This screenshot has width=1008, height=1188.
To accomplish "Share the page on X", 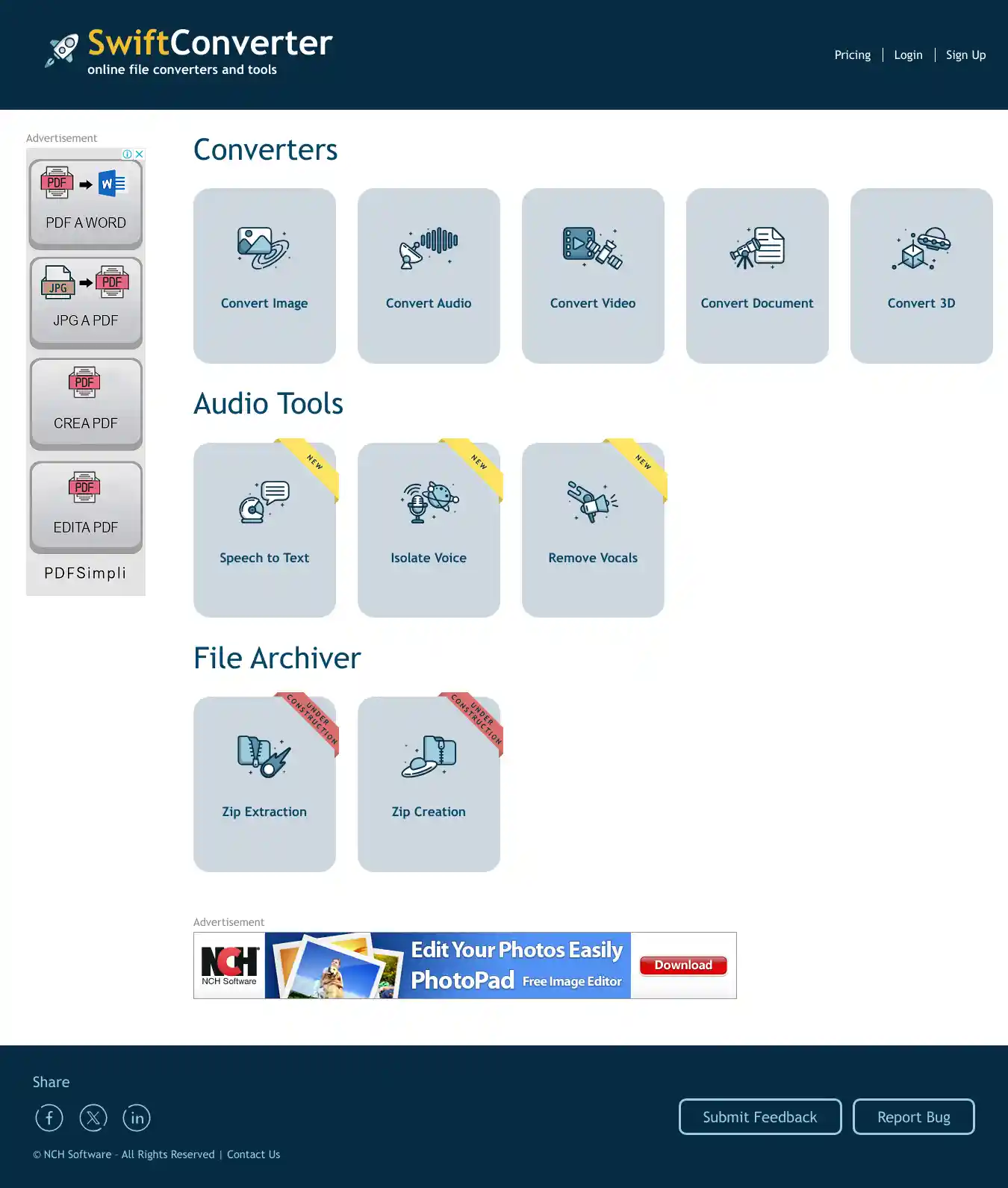I will tap(93, 1118).
